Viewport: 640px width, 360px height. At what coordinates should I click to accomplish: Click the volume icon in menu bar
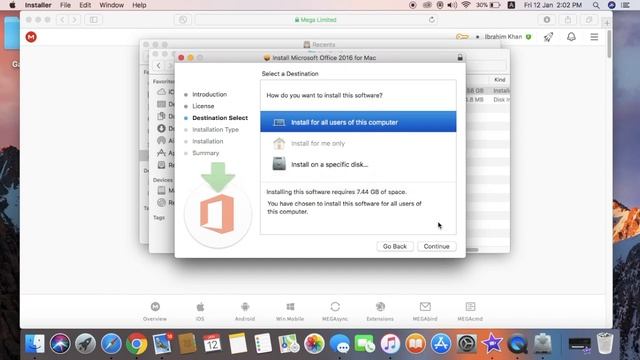(452, 5)
